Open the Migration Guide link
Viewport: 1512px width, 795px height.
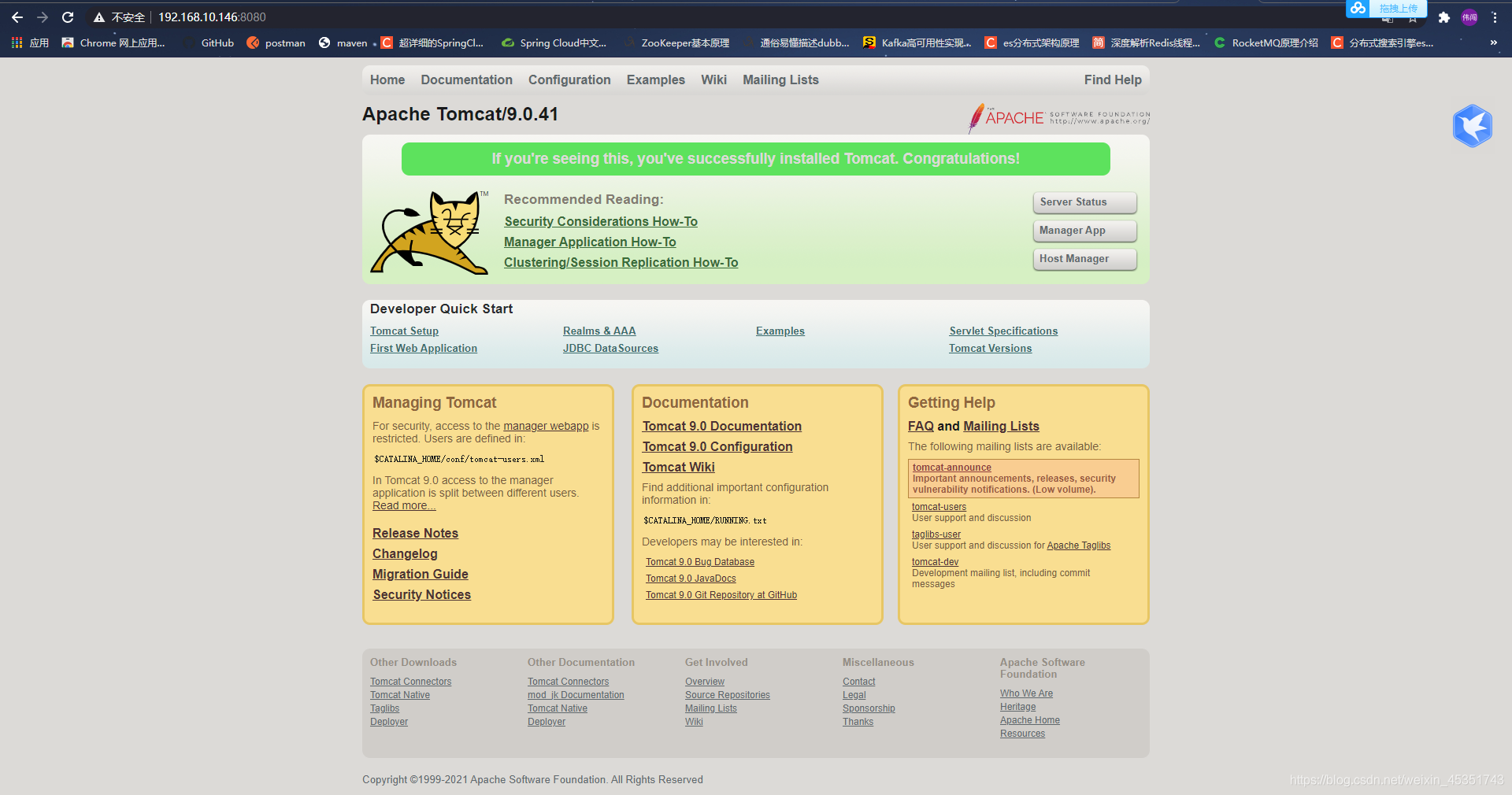tap(421, 575)
